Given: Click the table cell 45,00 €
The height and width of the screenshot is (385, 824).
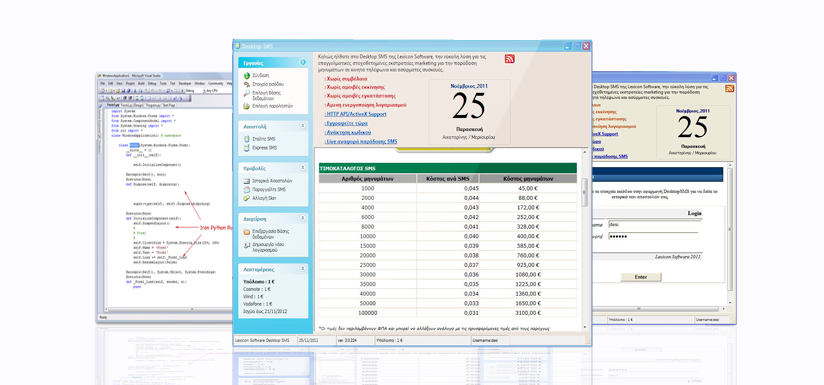Looking at the screenshot, I should (x=528, y=188).
